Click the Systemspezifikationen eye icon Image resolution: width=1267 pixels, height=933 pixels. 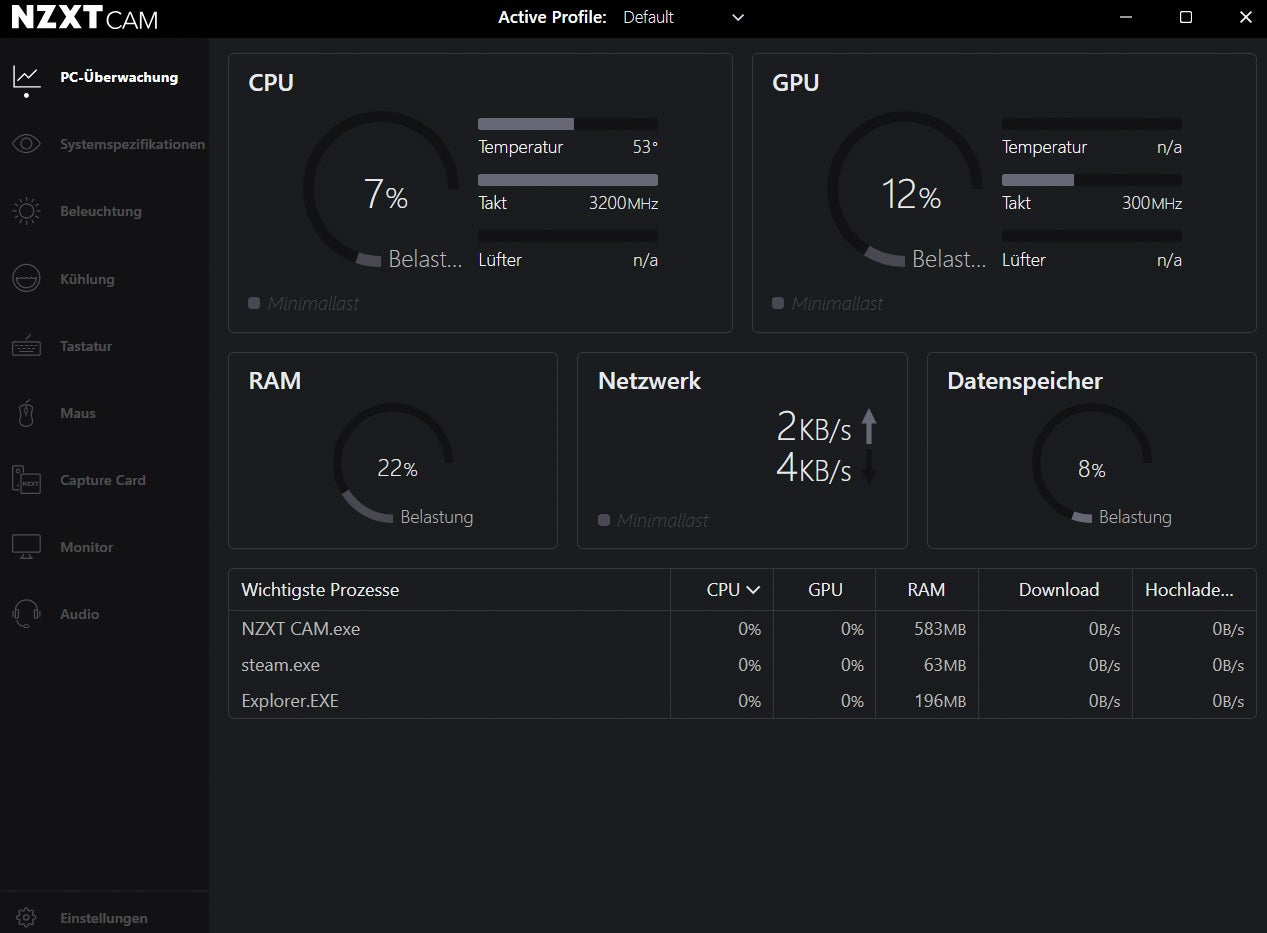click(26, 144)
